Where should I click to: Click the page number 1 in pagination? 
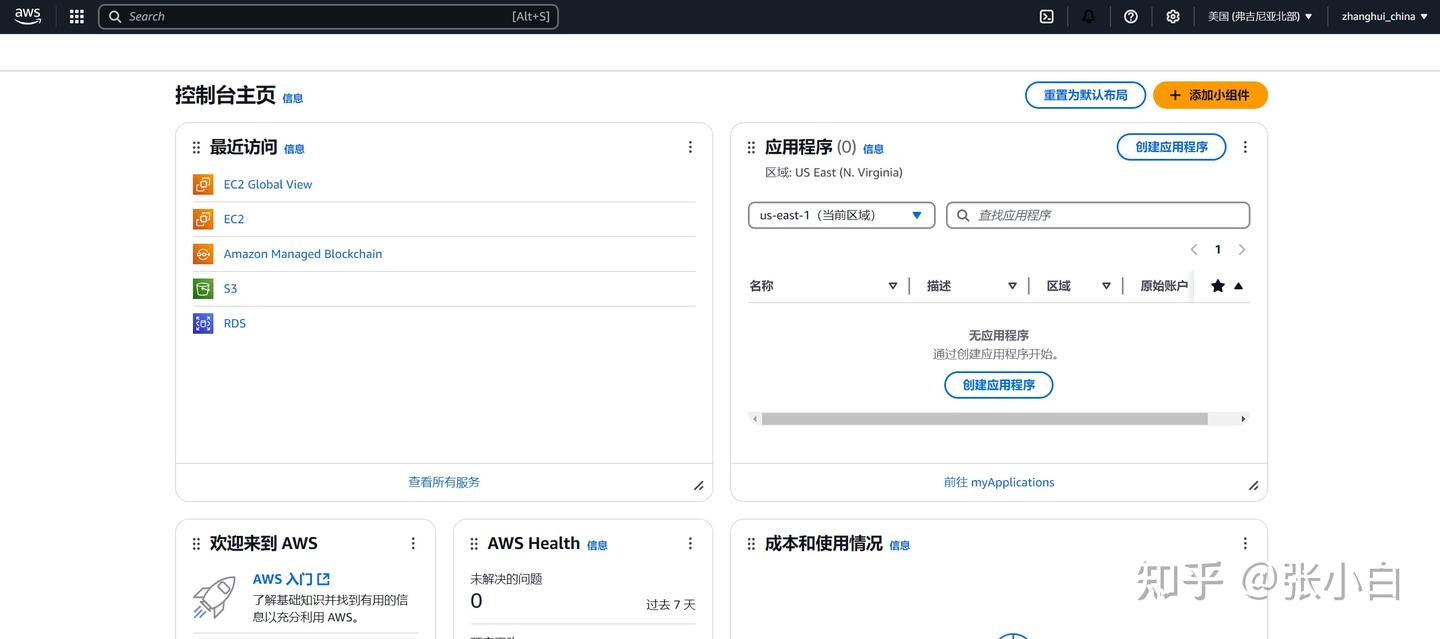1218,250
